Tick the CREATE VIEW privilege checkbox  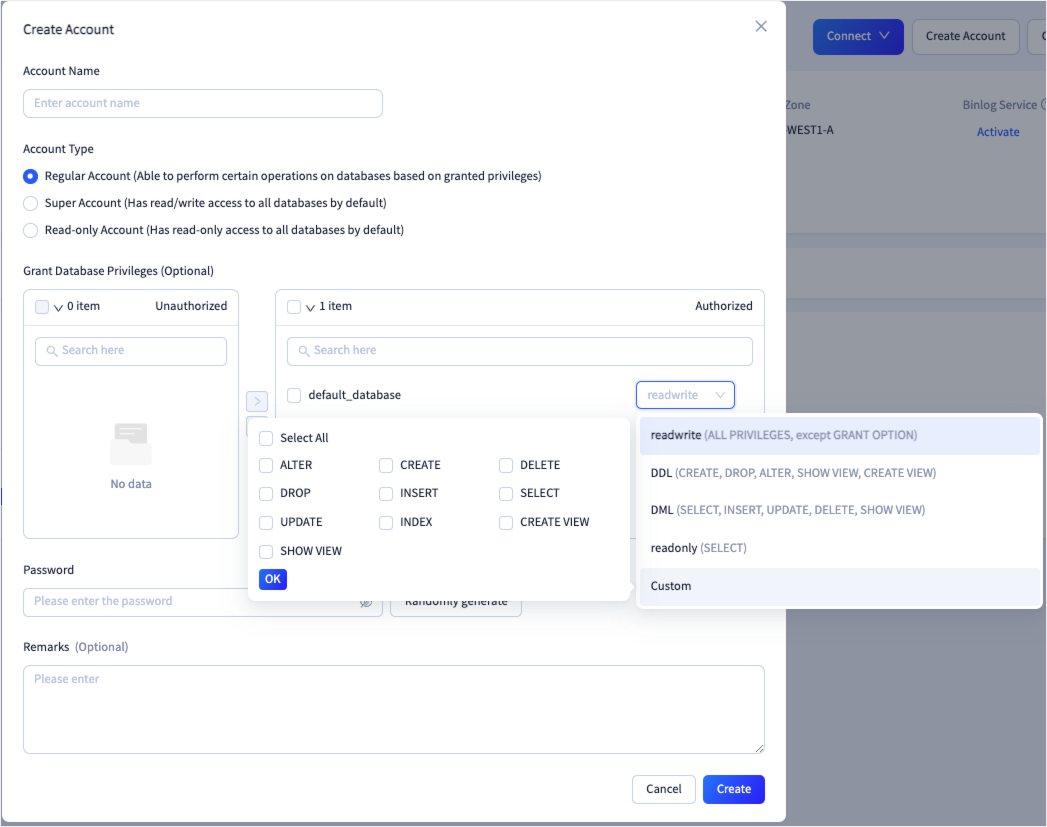tap(506, 522)
